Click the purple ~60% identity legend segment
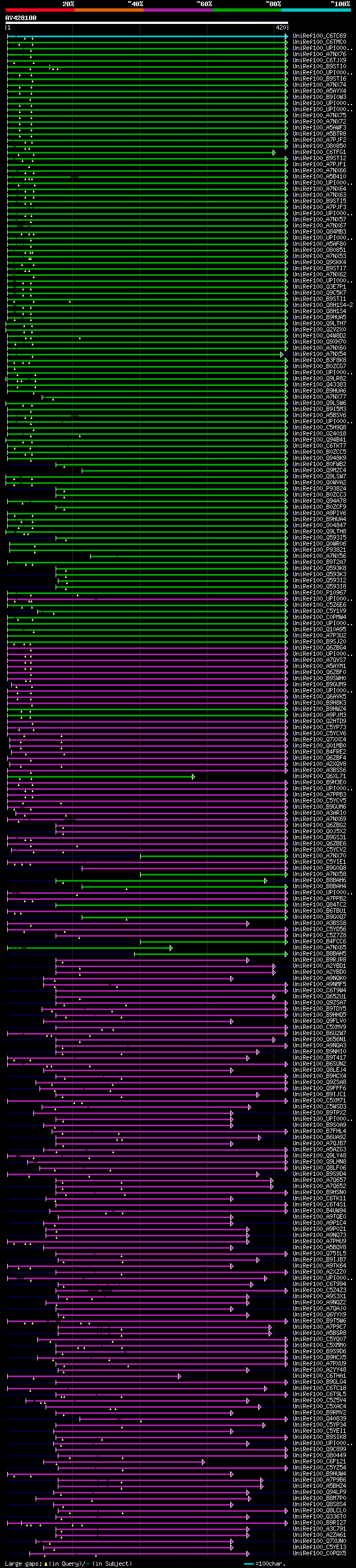This screenshot has height=1568, width=356. [177, 10]
